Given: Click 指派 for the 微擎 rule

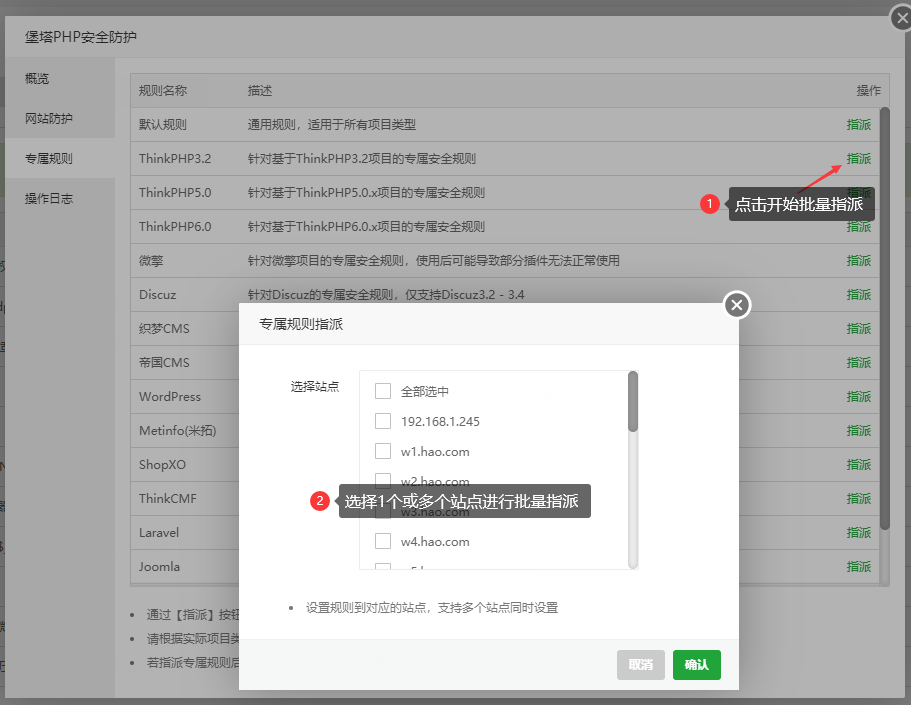Looking at the screenshot, I should point(858,261).
